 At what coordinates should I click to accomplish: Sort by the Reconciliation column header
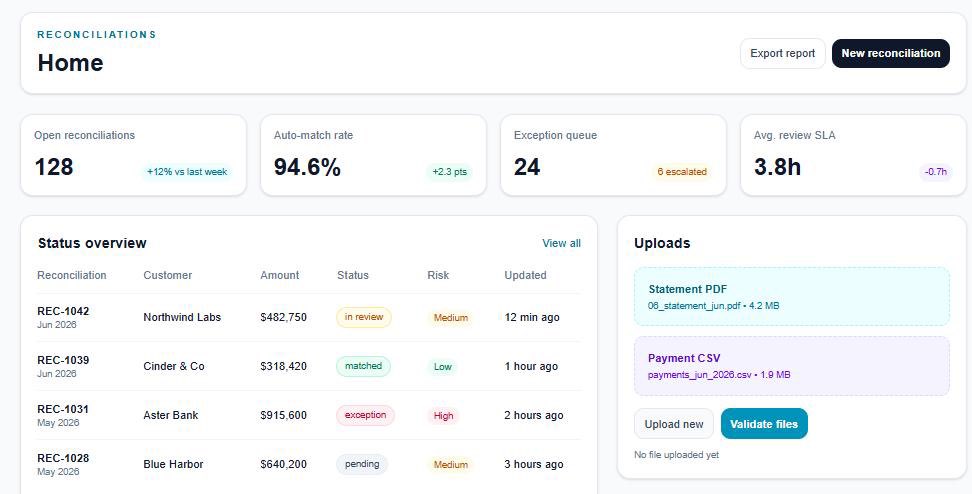(72, 275)
